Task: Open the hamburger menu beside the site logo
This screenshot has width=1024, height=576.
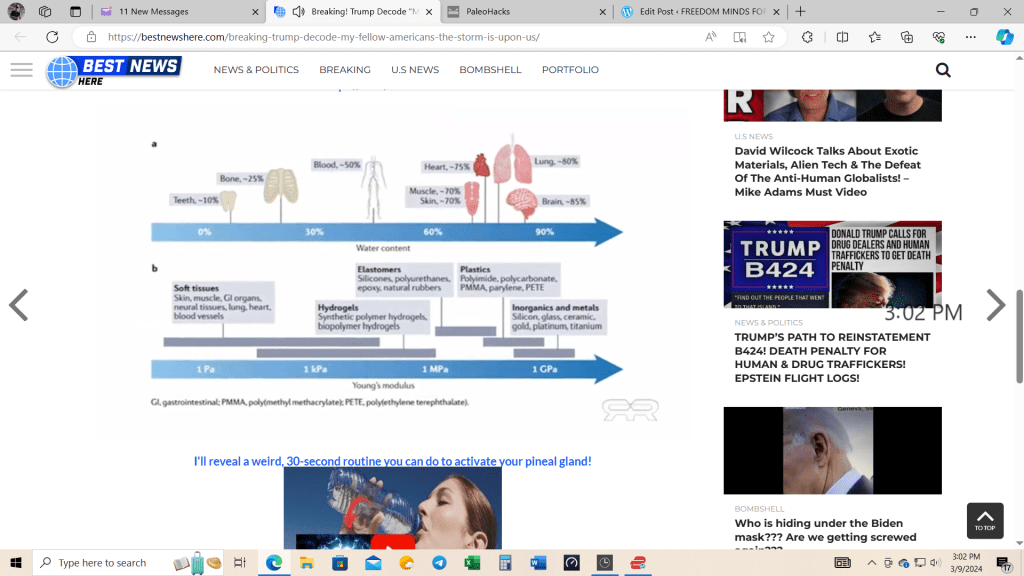Action: coord(21,70)
